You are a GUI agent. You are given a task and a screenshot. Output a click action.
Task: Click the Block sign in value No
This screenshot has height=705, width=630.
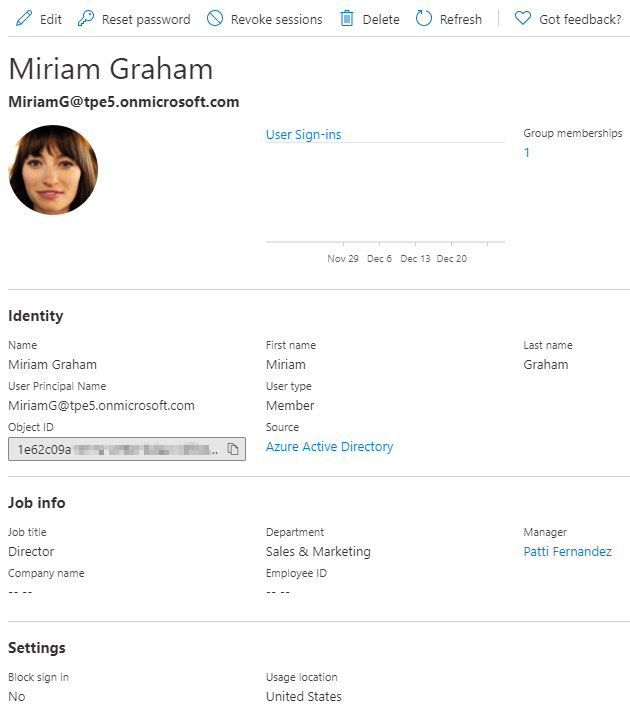(17, 696)
